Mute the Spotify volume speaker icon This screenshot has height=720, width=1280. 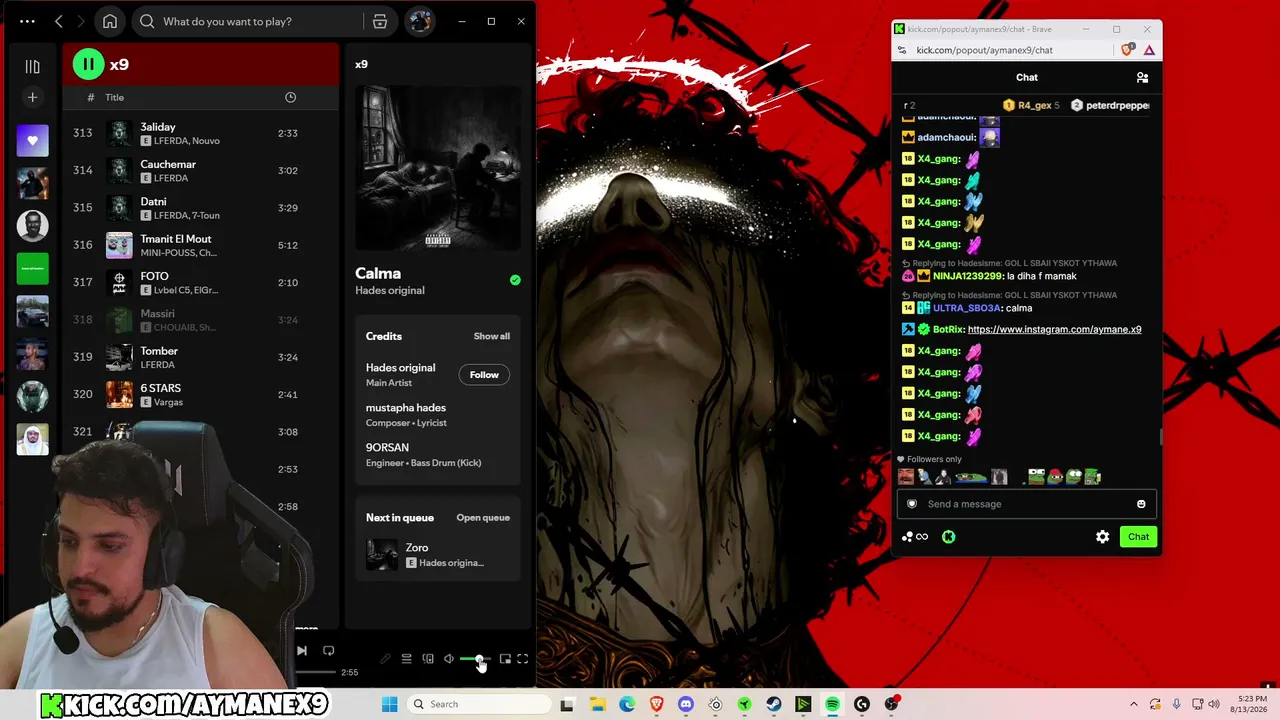tap(449, 659)
